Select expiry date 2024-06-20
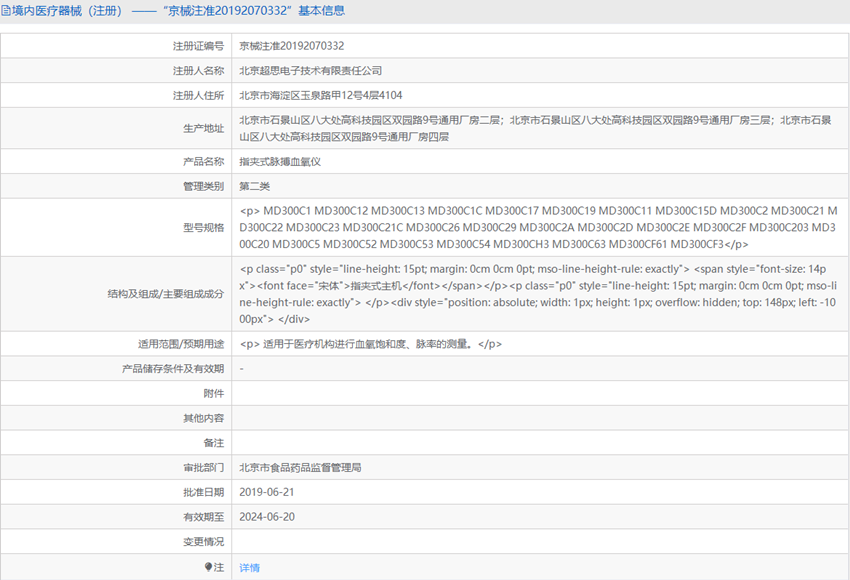This screenshot has width=850, height=580. 267,517
